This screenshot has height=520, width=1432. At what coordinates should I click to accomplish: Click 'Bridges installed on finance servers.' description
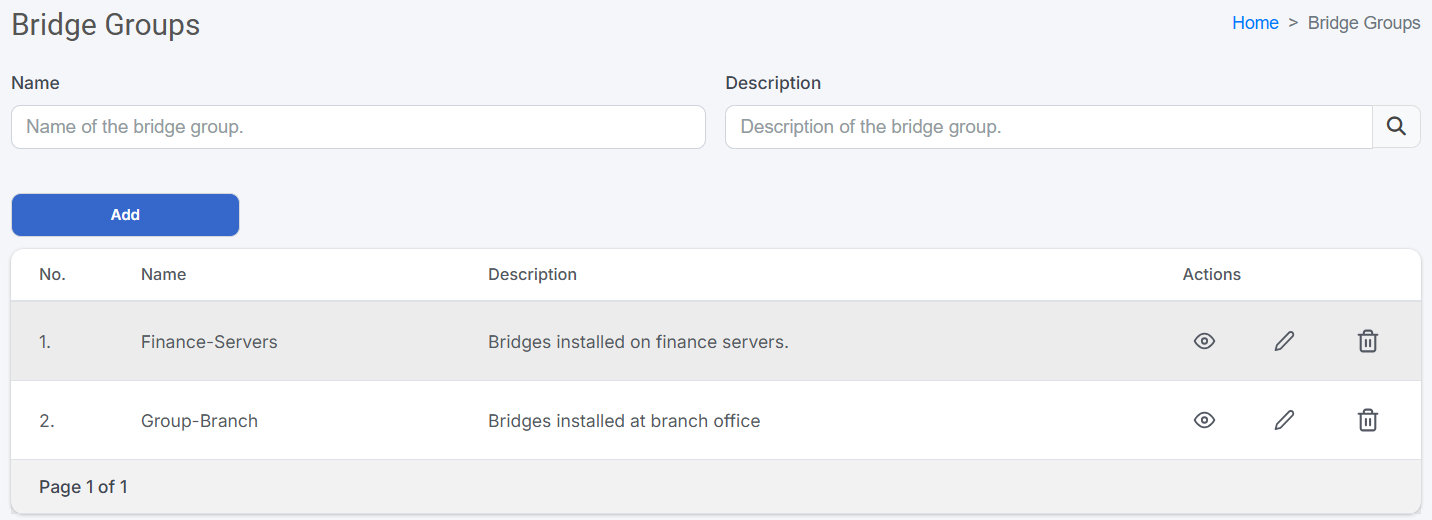point(638,342)
